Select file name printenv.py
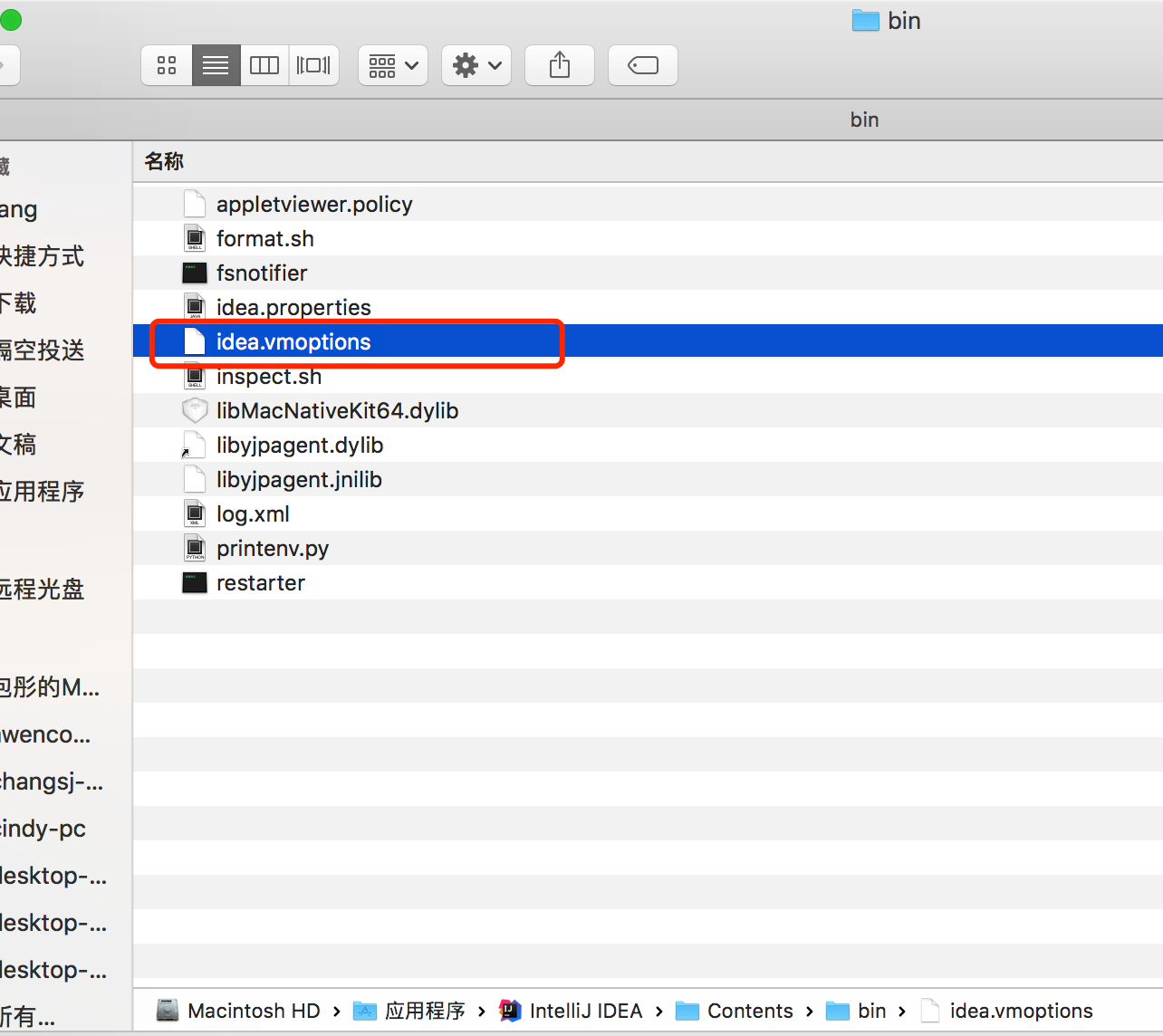 click(x=273, y=548)
